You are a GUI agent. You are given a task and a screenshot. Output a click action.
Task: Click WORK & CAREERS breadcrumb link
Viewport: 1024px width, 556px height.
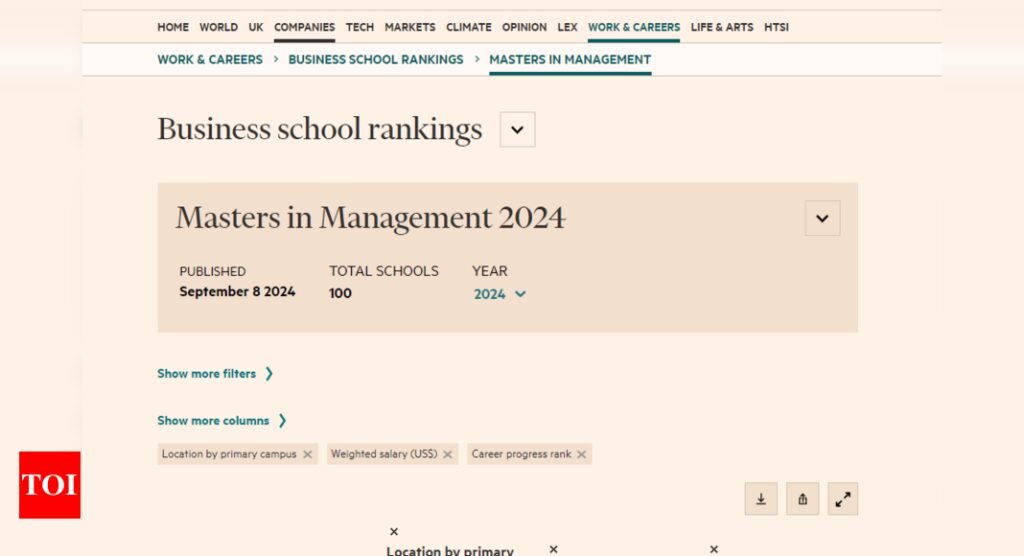tap(210, 59)
